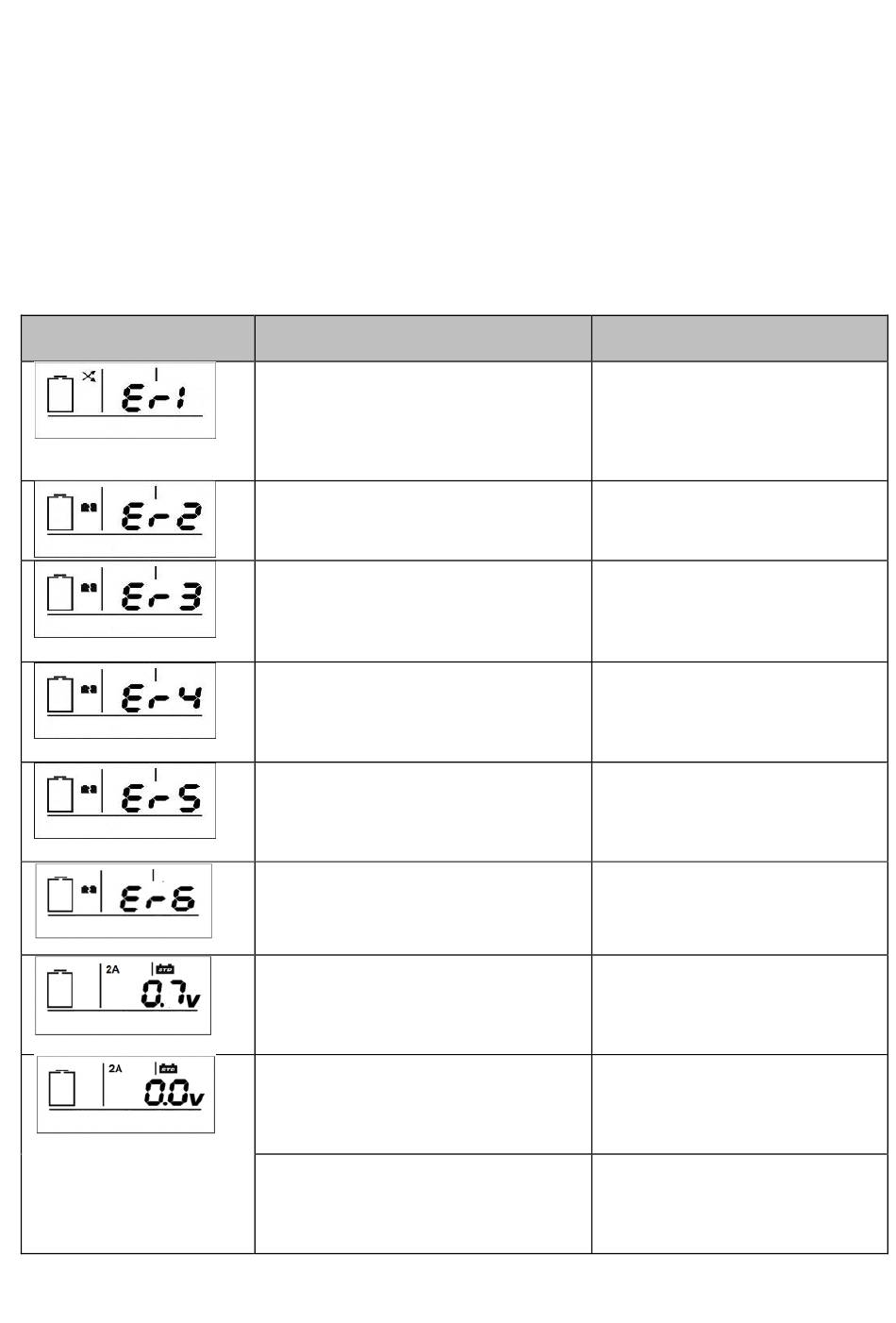This screenshot has width=896, height=1323.
Task: Click the battery outline icon in Er5 display
Action: pyautogui.click(x=60, y=794)
